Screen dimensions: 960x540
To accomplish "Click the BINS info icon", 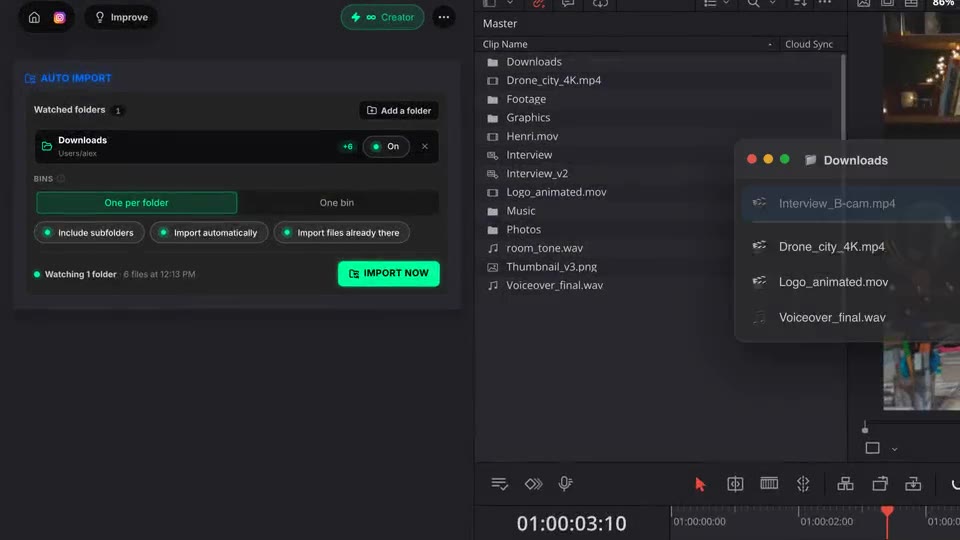I will tap(61, 179).
